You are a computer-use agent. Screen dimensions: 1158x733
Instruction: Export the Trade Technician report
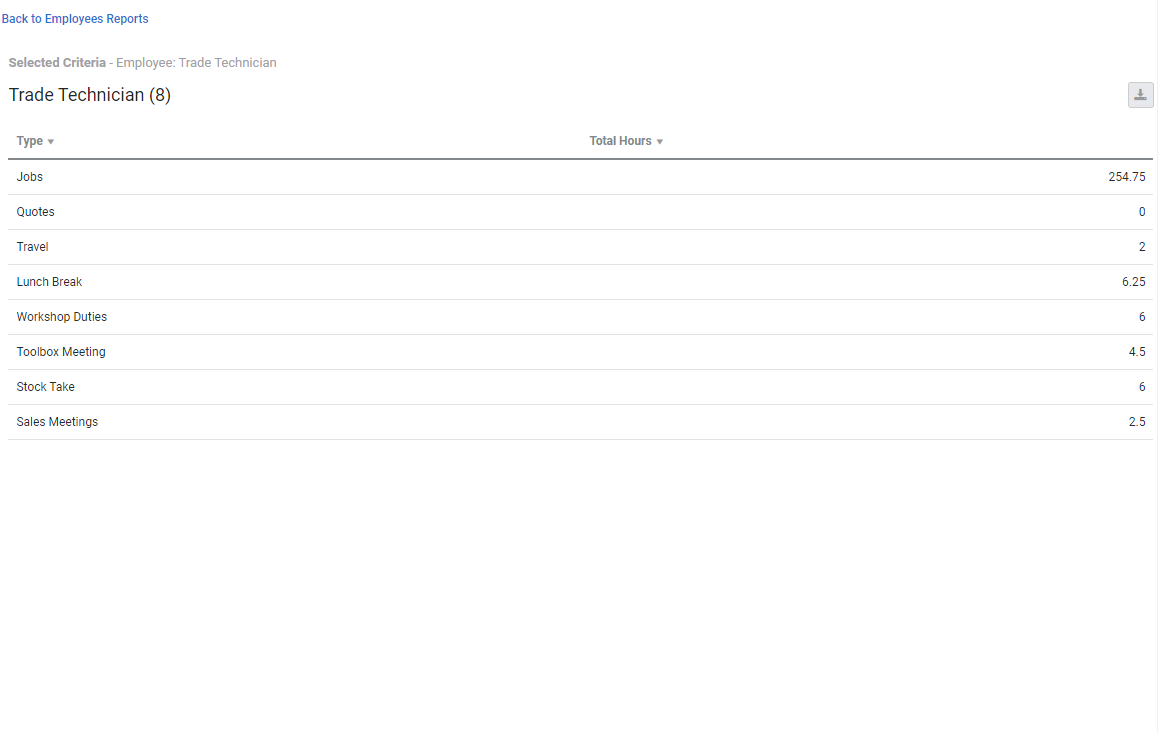pos(1140,94)
